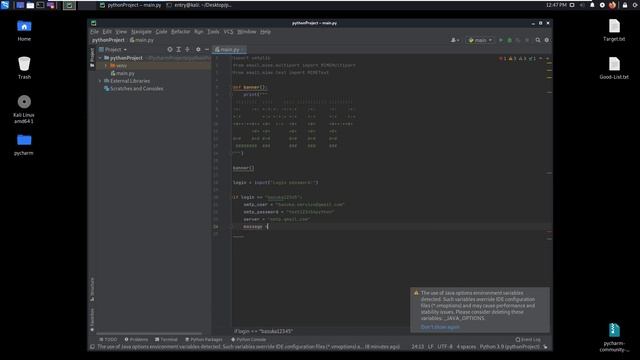640x360 pixels.
Task: Click the Kali applications menu icon
Action: click(5, 5)
